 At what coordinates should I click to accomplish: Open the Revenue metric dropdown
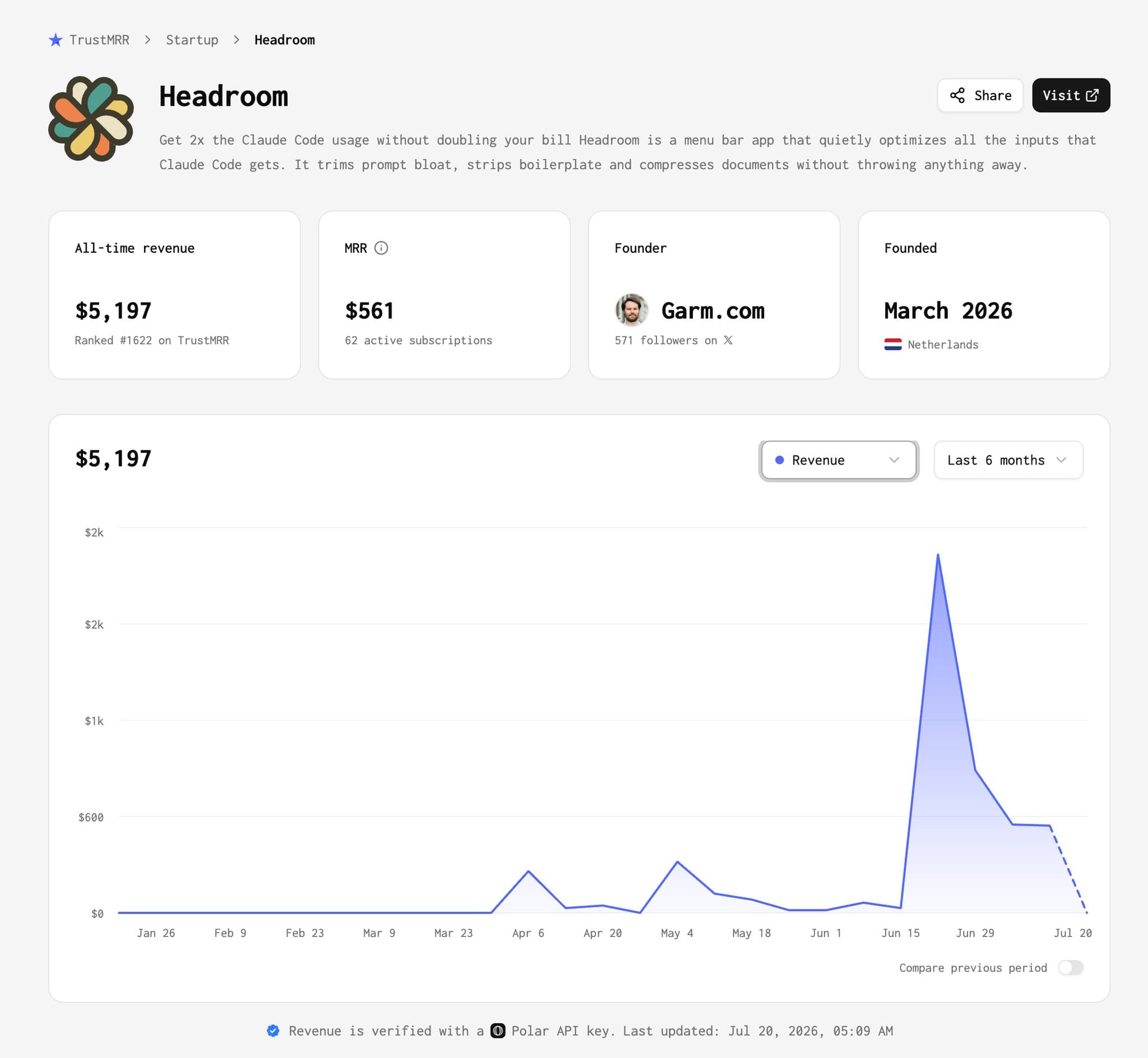[839, 460]
